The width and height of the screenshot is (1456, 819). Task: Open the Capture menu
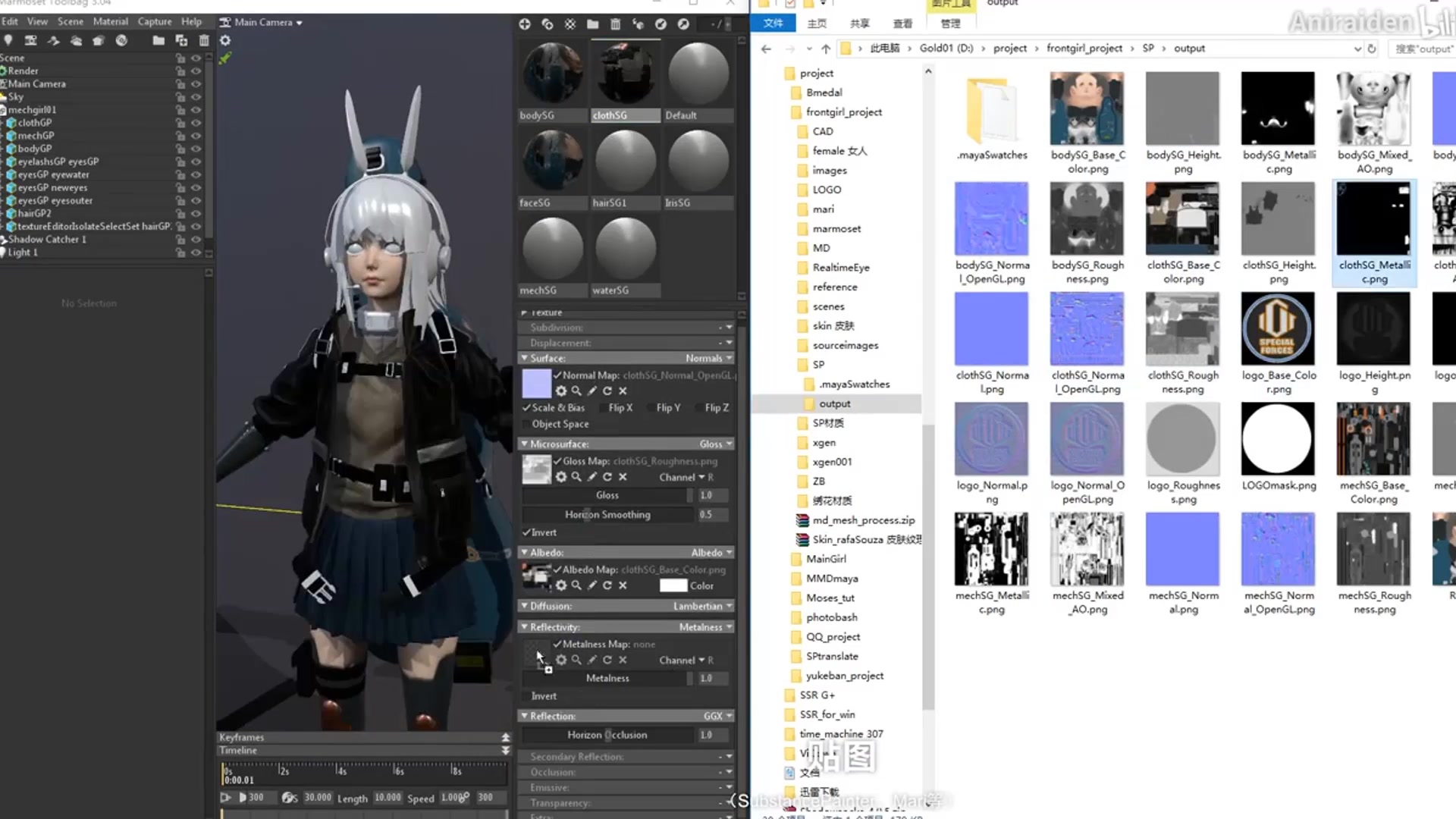pos(154,21)
